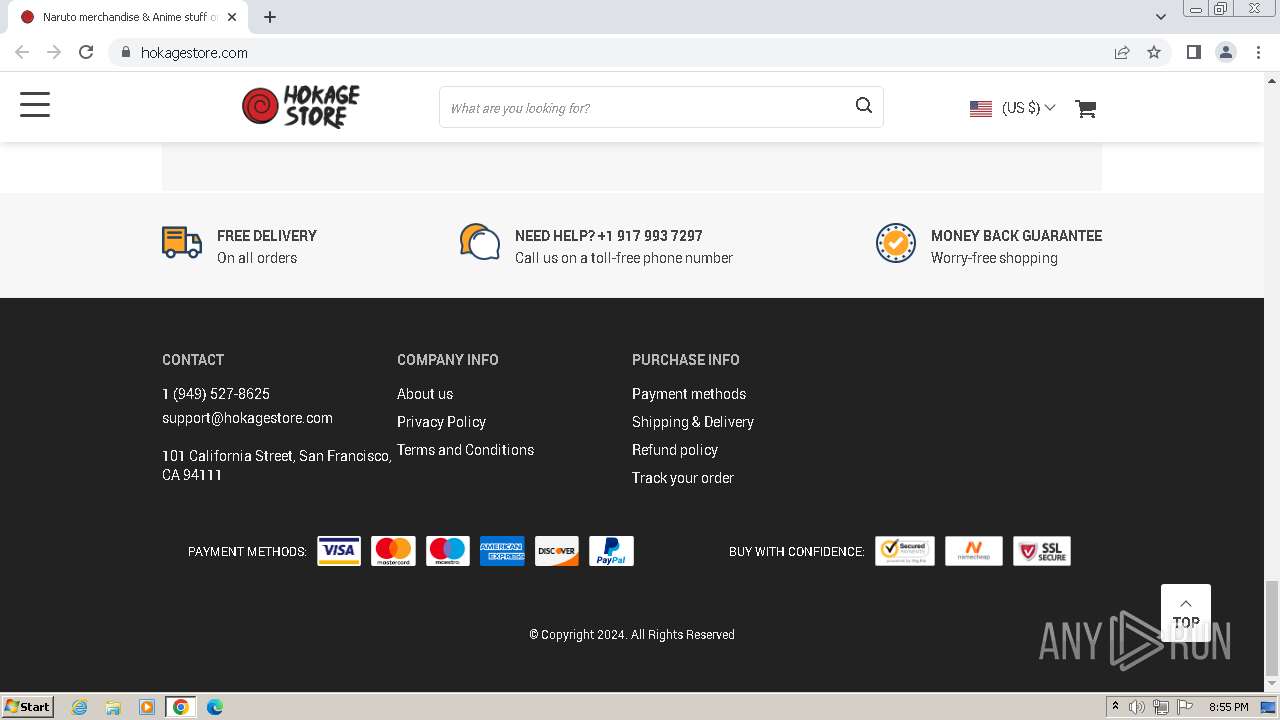1280x720 pixels.
Task: Click NEED HELP? +1 917 993 7297 text
Action: click(x=609, y=236)
